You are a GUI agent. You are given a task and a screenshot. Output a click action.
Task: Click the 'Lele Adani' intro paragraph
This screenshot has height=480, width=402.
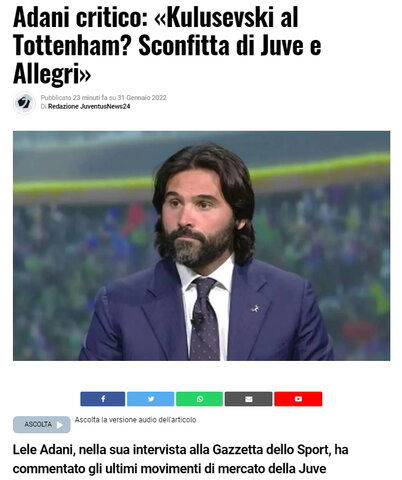(180, 459)
